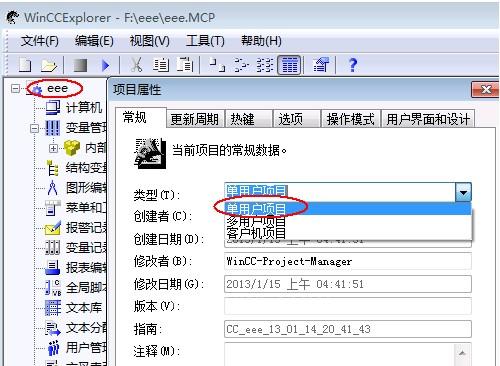Switch to the 热键 tab
The image size is (500, 366).
[249, 119]
